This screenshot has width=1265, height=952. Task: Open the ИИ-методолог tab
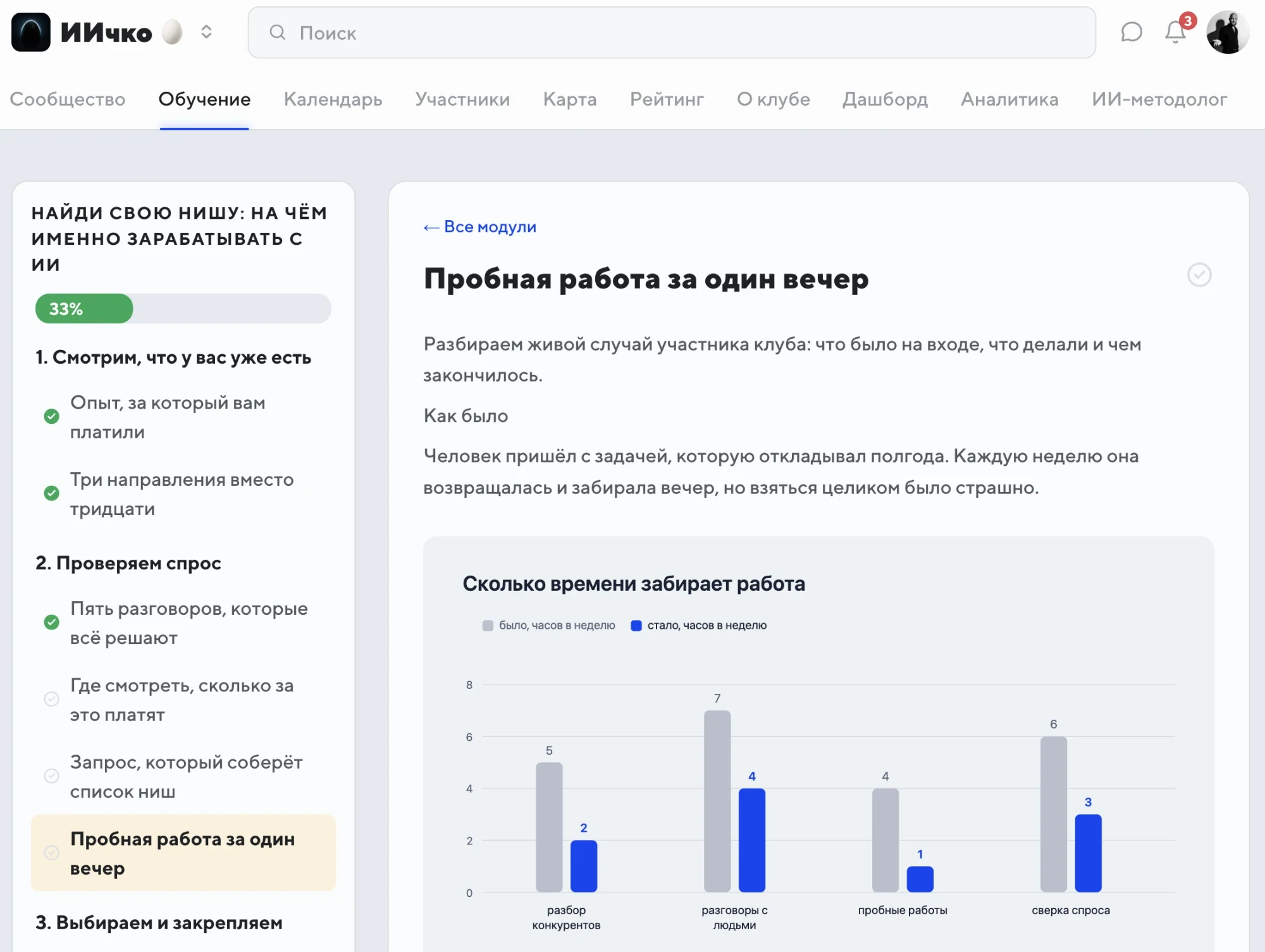[x=1159, y=99]
